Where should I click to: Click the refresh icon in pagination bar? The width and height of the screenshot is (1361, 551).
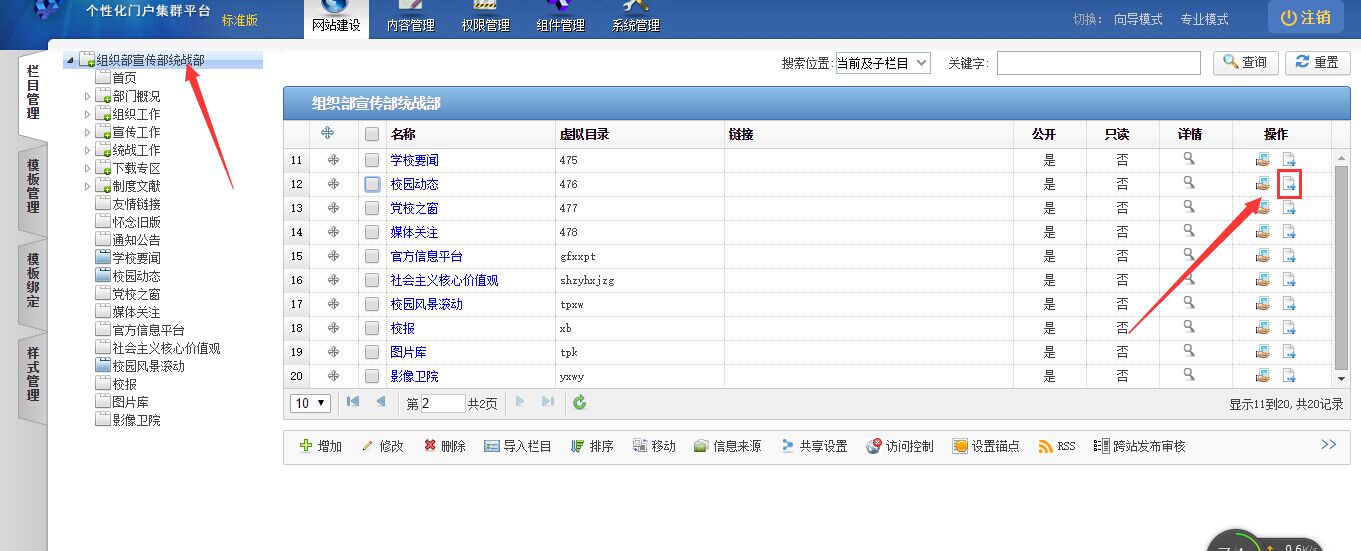pyautogui.click(x=579, y=403)
